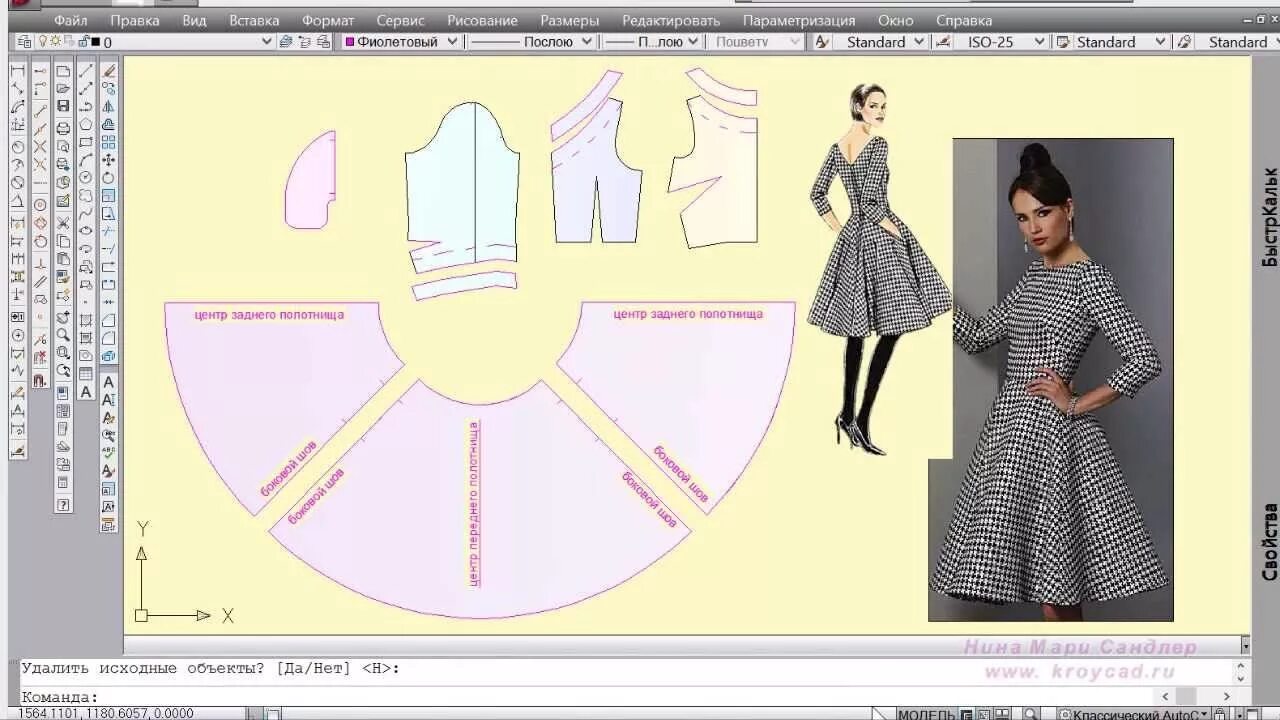This screenshot has height=720, width=1280.
Task: Toggle the layer lock padlock icon
Action: tap(84, 41)
